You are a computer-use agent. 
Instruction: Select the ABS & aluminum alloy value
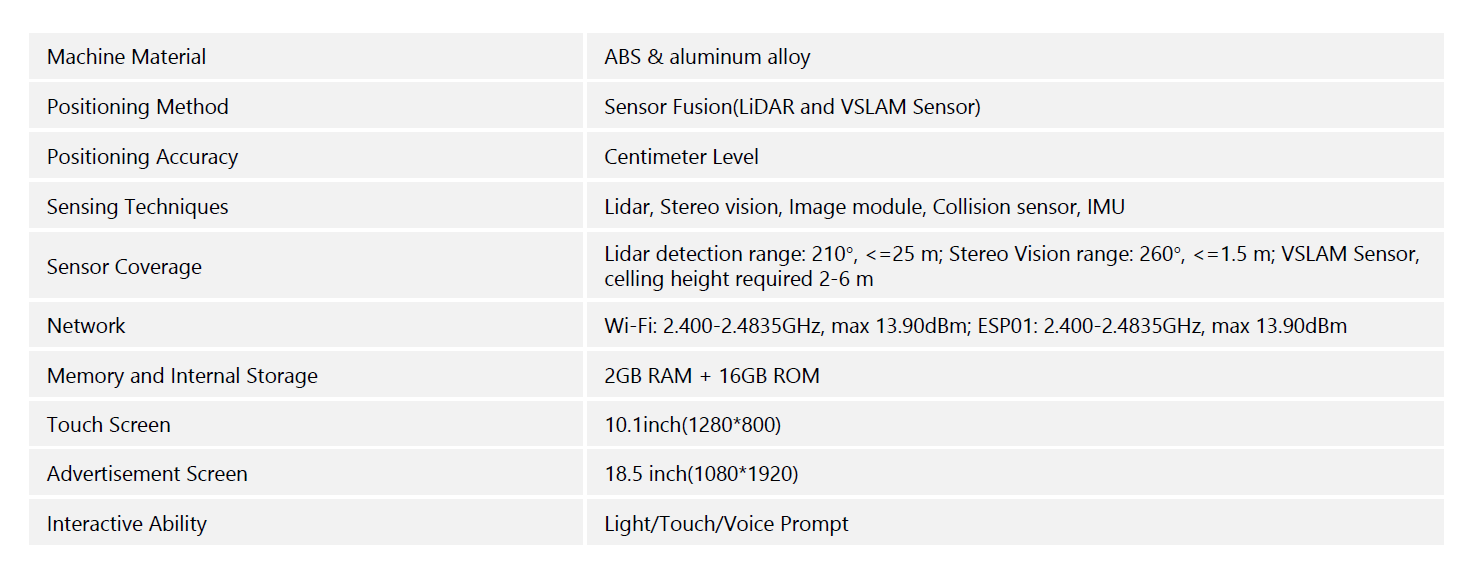pyautogui.click(x=707, y=57)
